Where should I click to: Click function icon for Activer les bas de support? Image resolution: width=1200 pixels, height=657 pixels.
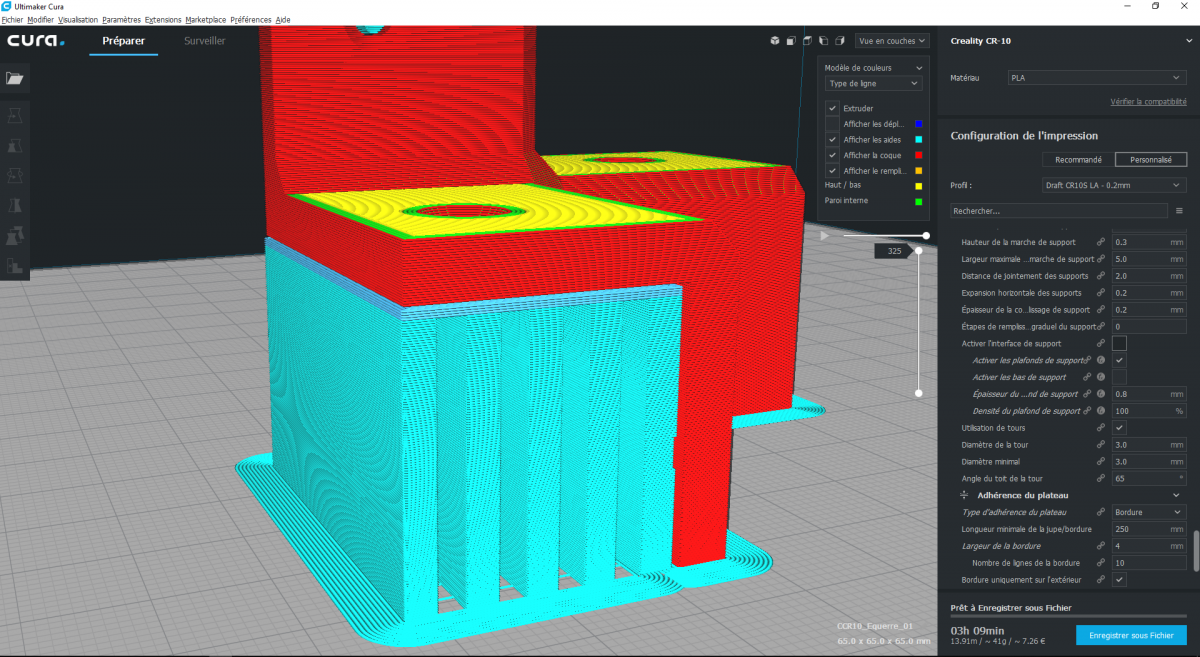click(1101, 377)
